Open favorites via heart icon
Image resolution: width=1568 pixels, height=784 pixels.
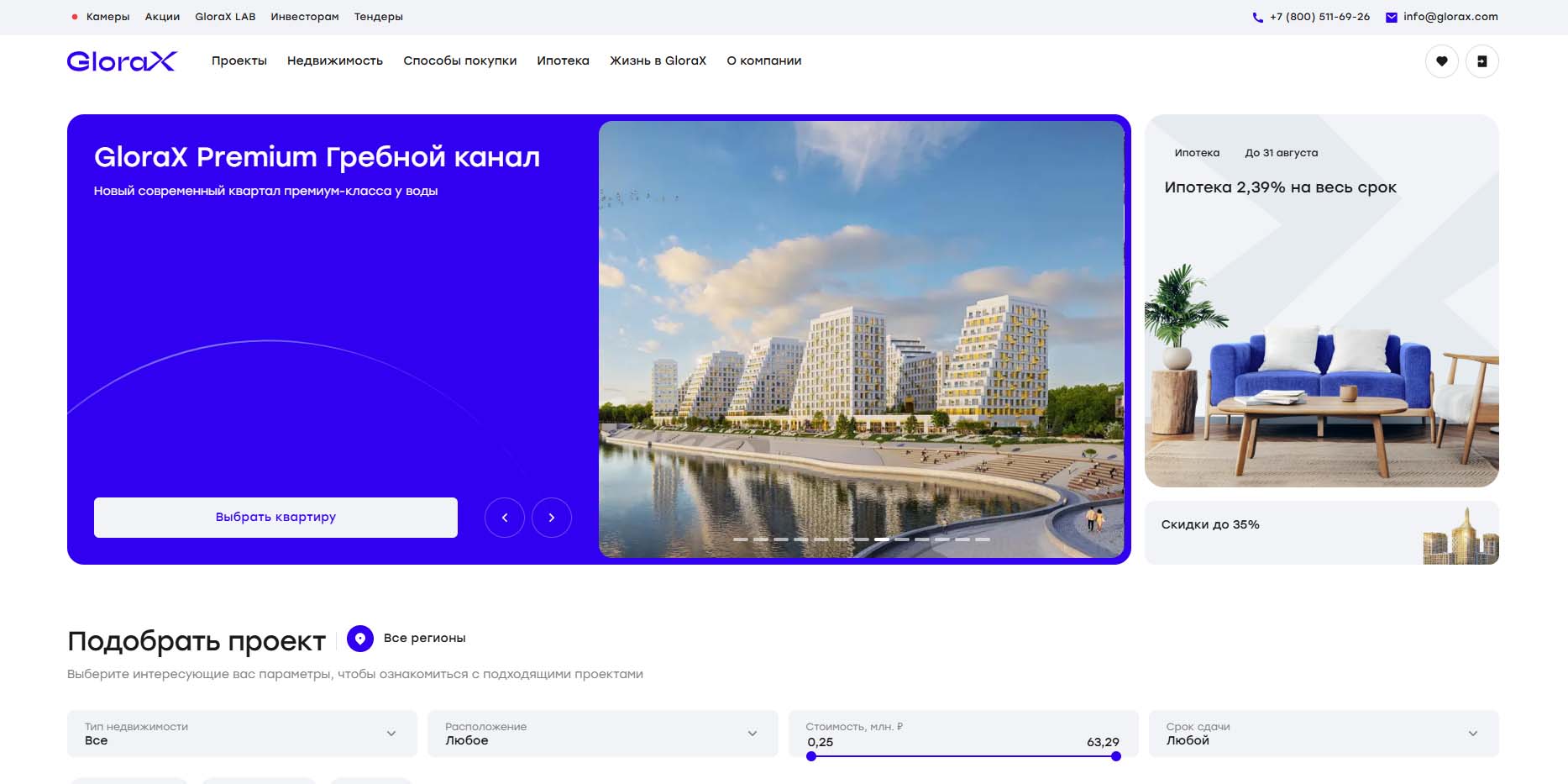[x=1441, y=61]
